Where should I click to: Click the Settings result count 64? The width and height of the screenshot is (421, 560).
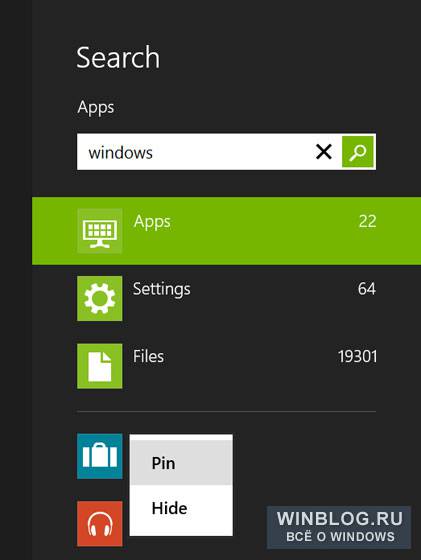click(x=367, y=289)
